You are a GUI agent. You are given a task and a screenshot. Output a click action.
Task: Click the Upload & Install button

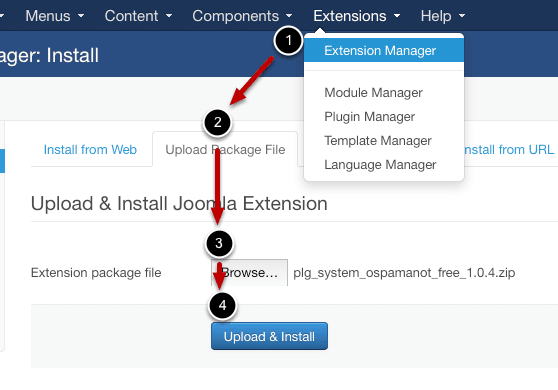269,336
